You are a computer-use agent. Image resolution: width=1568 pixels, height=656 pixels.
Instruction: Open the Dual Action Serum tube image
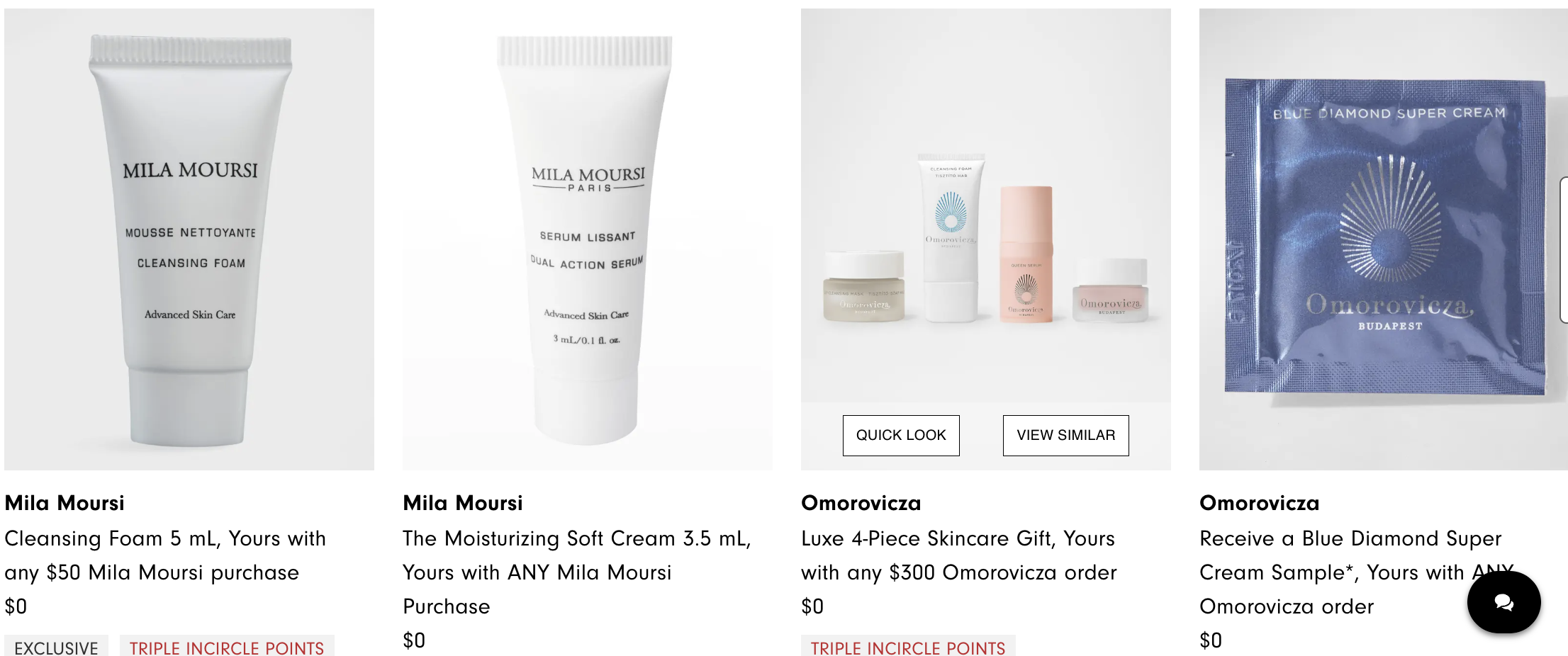pyautogui.click(x=588, y=239)
